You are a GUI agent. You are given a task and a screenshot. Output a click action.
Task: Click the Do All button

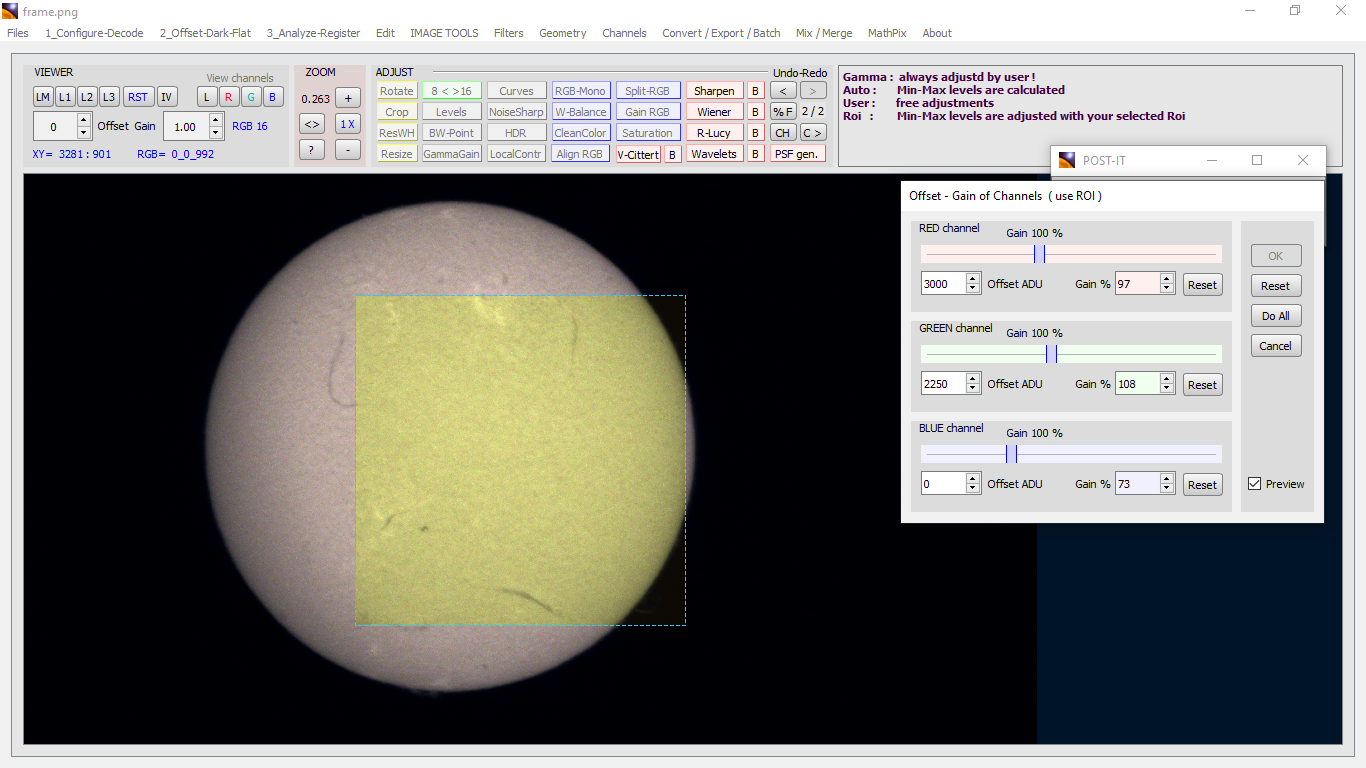click(x=1276, y=316)
